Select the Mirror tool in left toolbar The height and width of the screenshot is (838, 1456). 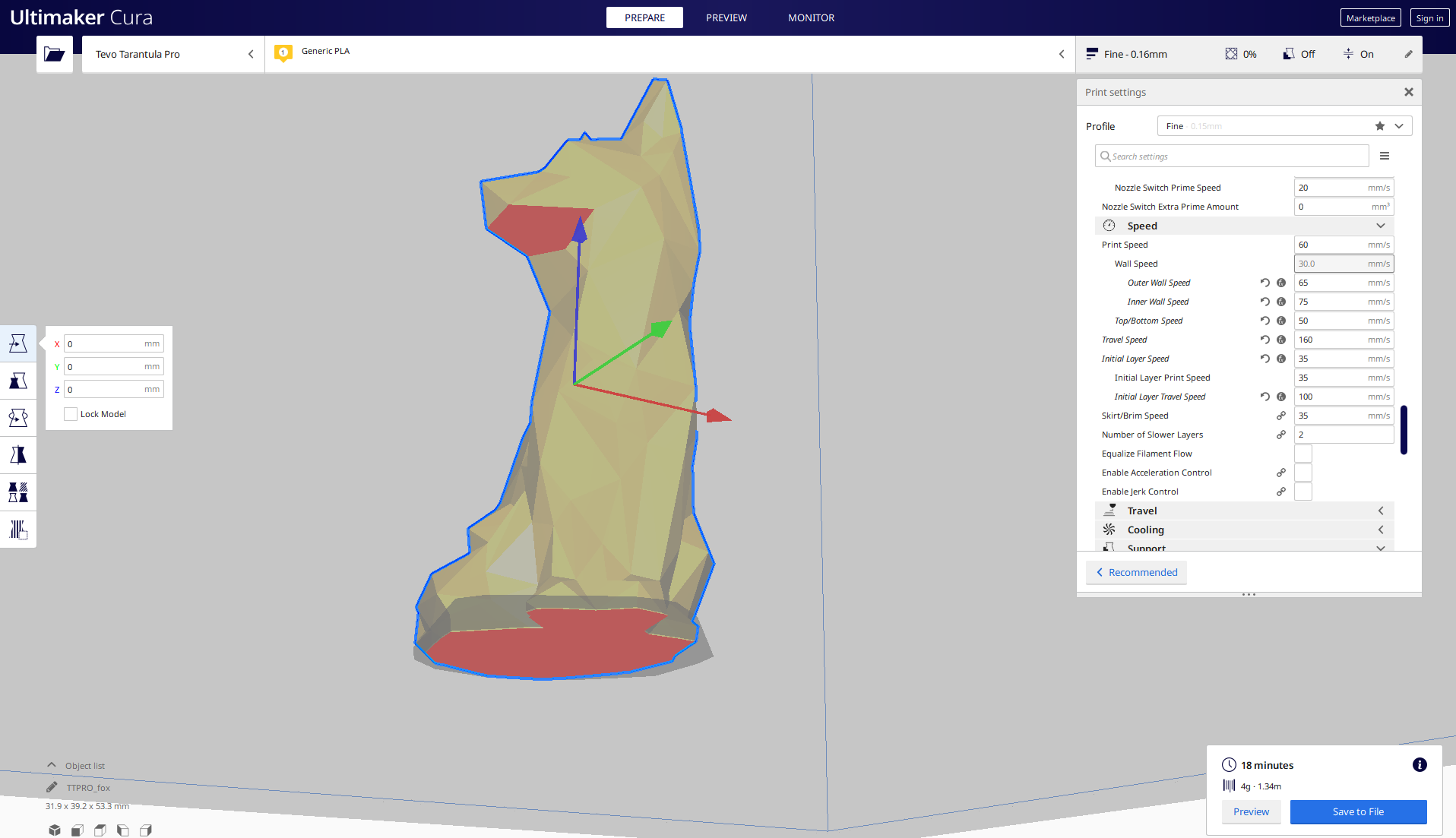[18, 455]
